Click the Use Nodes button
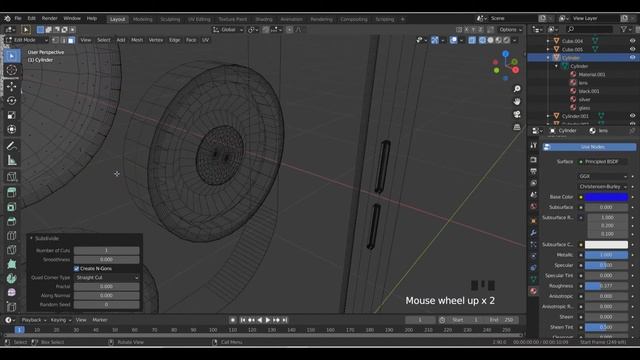Image resolution: width=640 pixels, height=360 pixels. click(x=589, y=147)
